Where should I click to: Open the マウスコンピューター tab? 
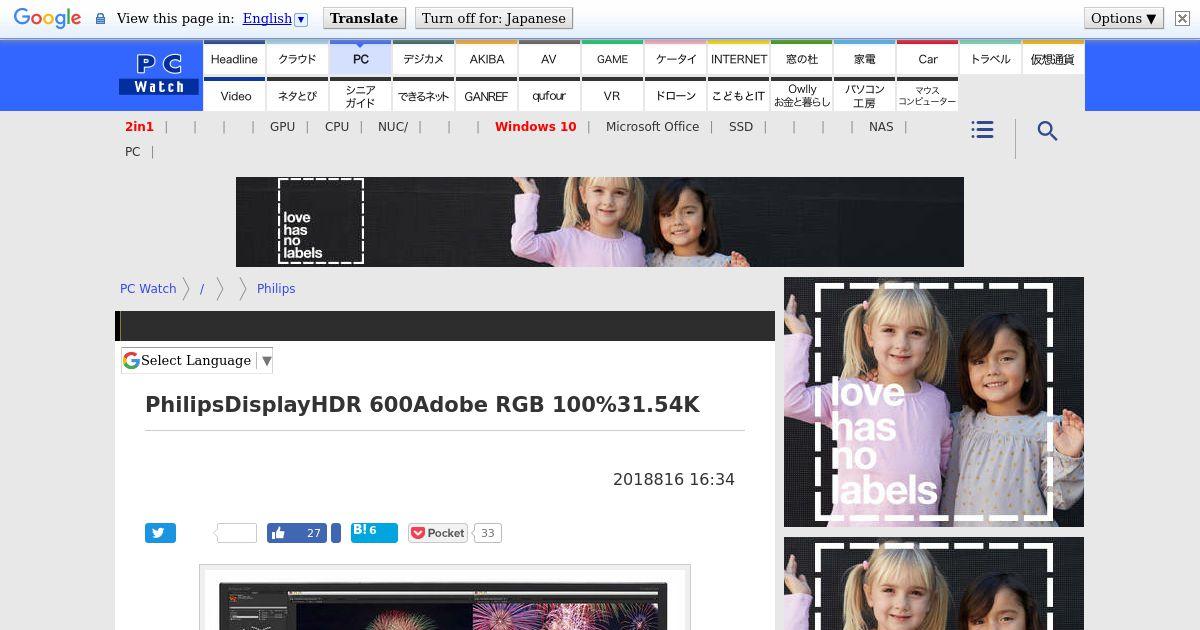pos(927,95)
